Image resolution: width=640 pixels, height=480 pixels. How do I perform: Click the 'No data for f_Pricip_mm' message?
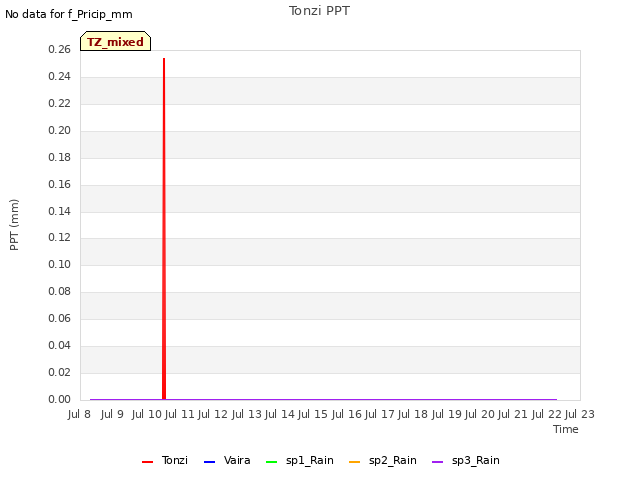point(69,14)
